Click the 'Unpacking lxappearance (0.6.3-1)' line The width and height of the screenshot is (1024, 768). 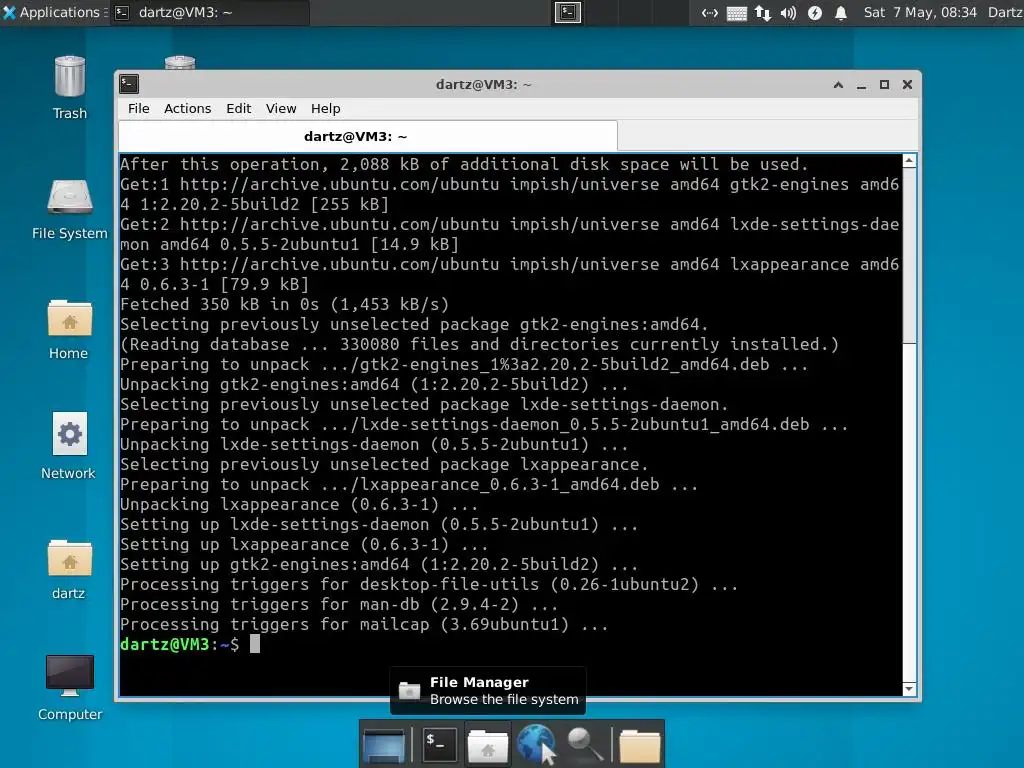(x=298, y=504)
